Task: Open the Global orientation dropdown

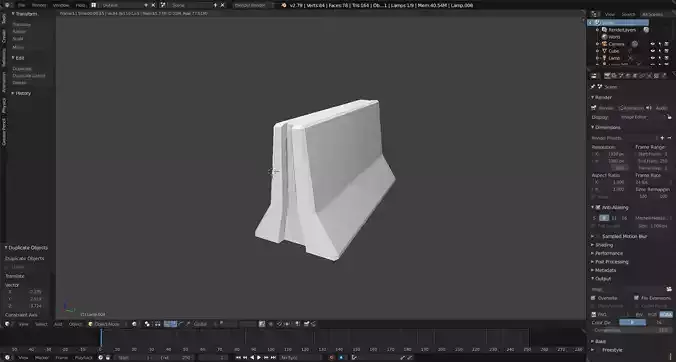Action: pos(204,324)
